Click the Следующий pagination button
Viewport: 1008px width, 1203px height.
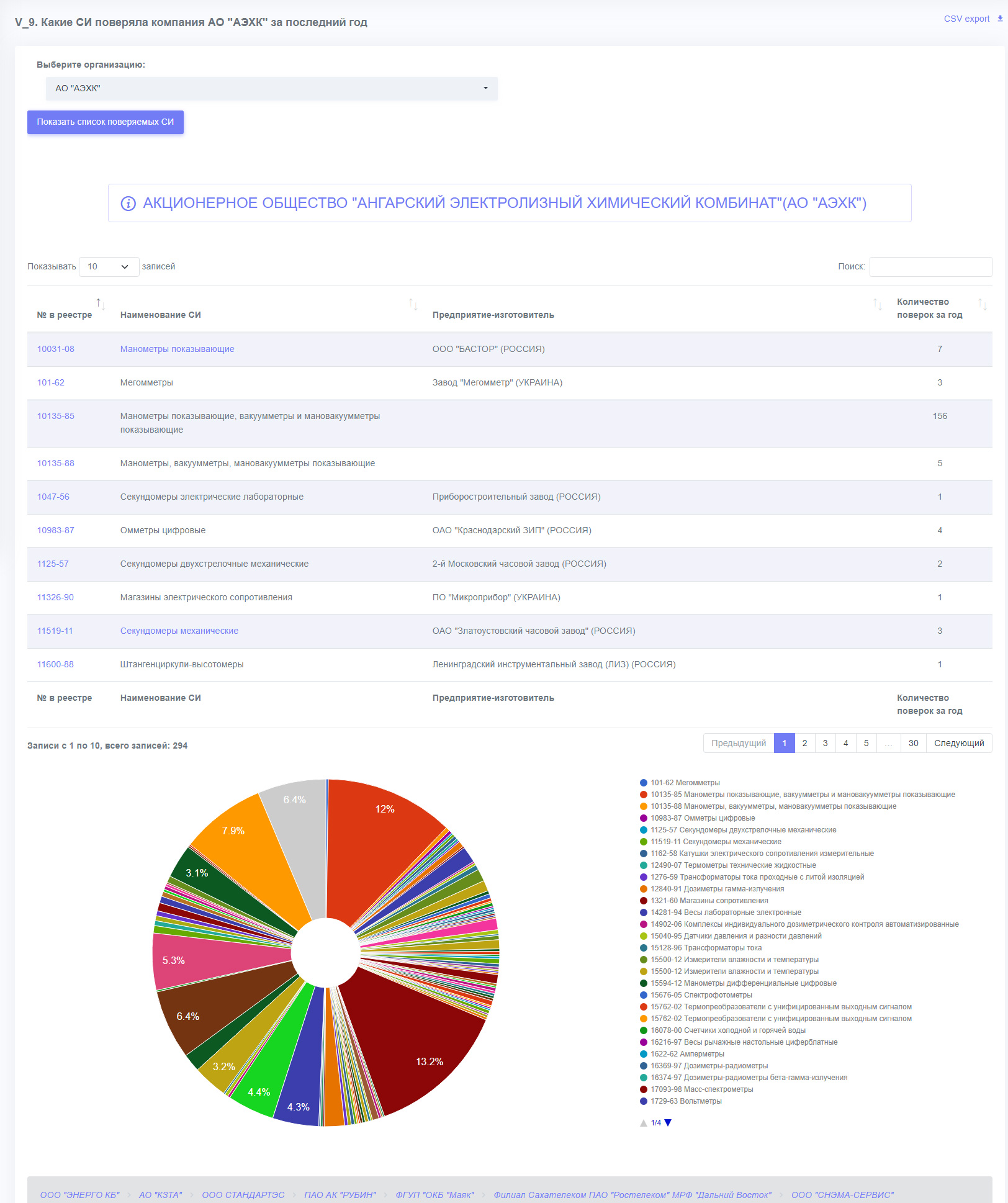pyautogui.click(x=959, y=743)
